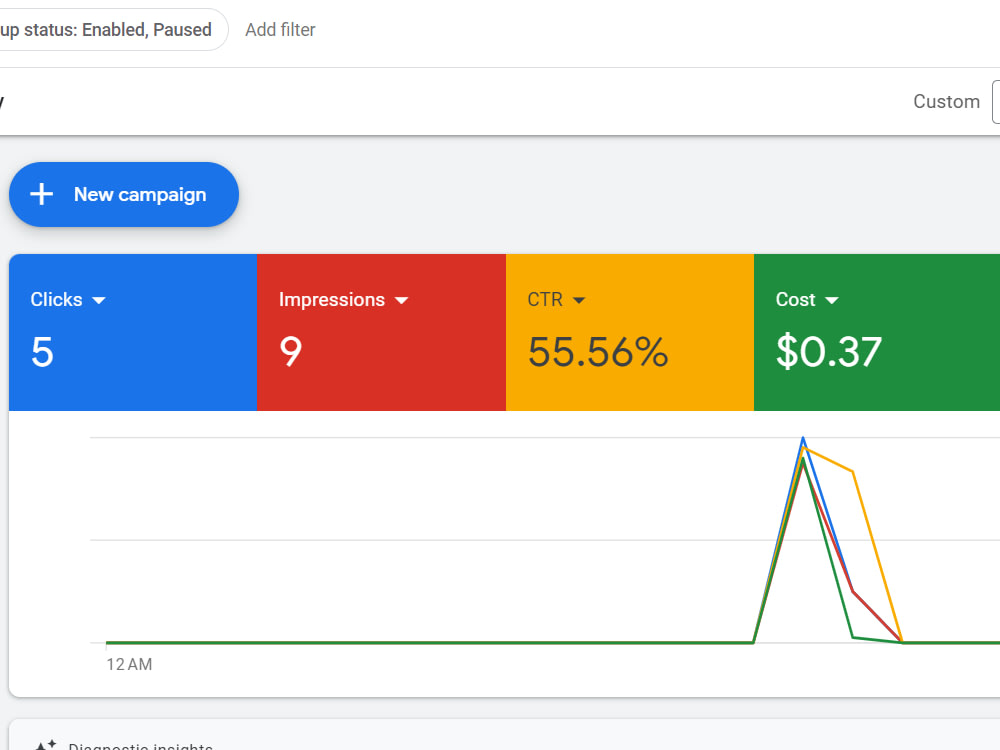
Task: Open the Diagnostic insights section
Action: (140, 745)
